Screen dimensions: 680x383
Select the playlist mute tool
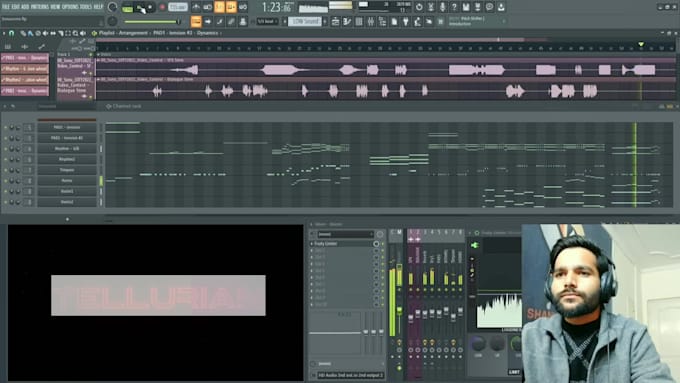(x=46, y=33)
